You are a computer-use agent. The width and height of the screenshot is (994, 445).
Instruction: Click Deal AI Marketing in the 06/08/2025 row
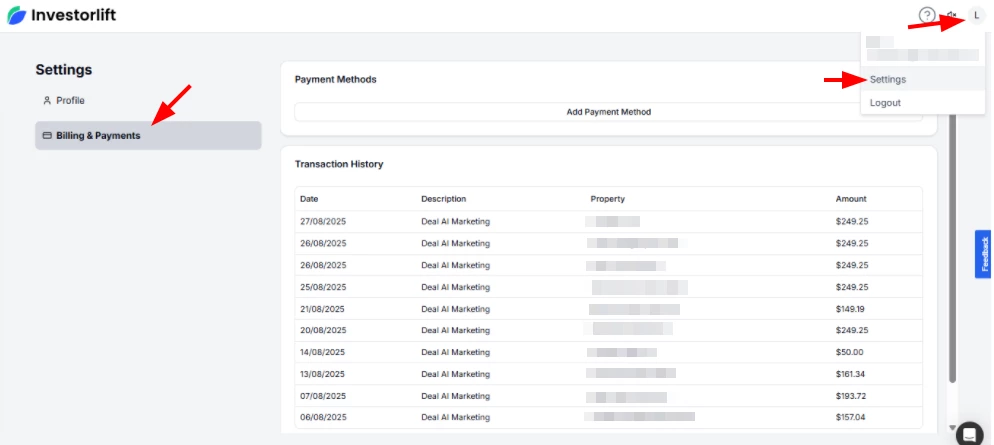pos(456,418)
